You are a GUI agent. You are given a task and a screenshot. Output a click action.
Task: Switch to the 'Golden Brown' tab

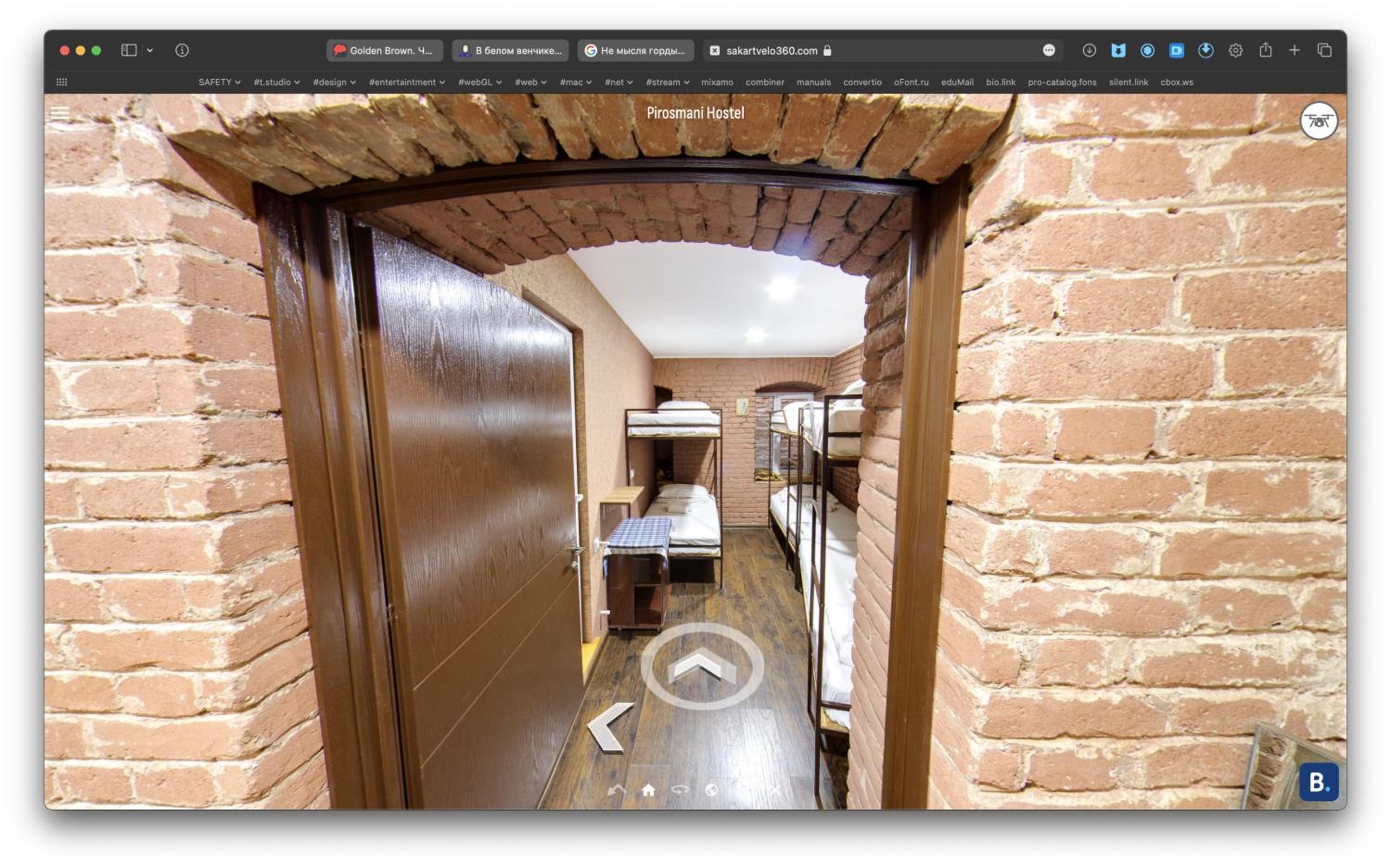(385, 51)
